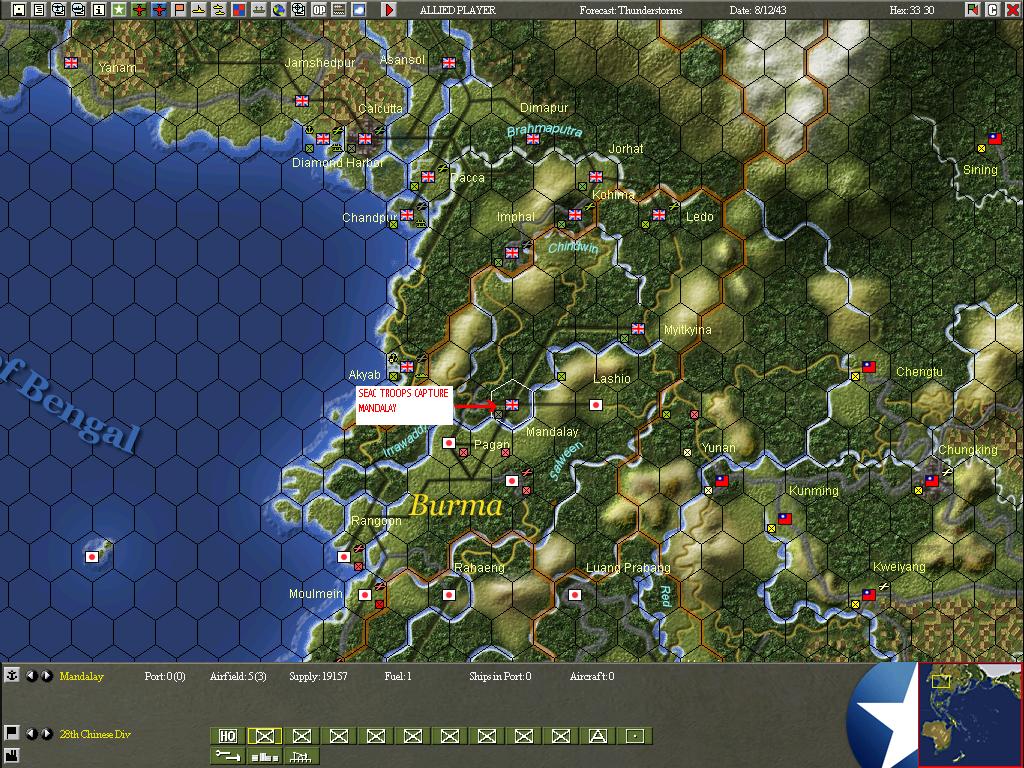Click the 'Airfield: 5(3)' readout
1024x768 pixels.
[238, 676]
